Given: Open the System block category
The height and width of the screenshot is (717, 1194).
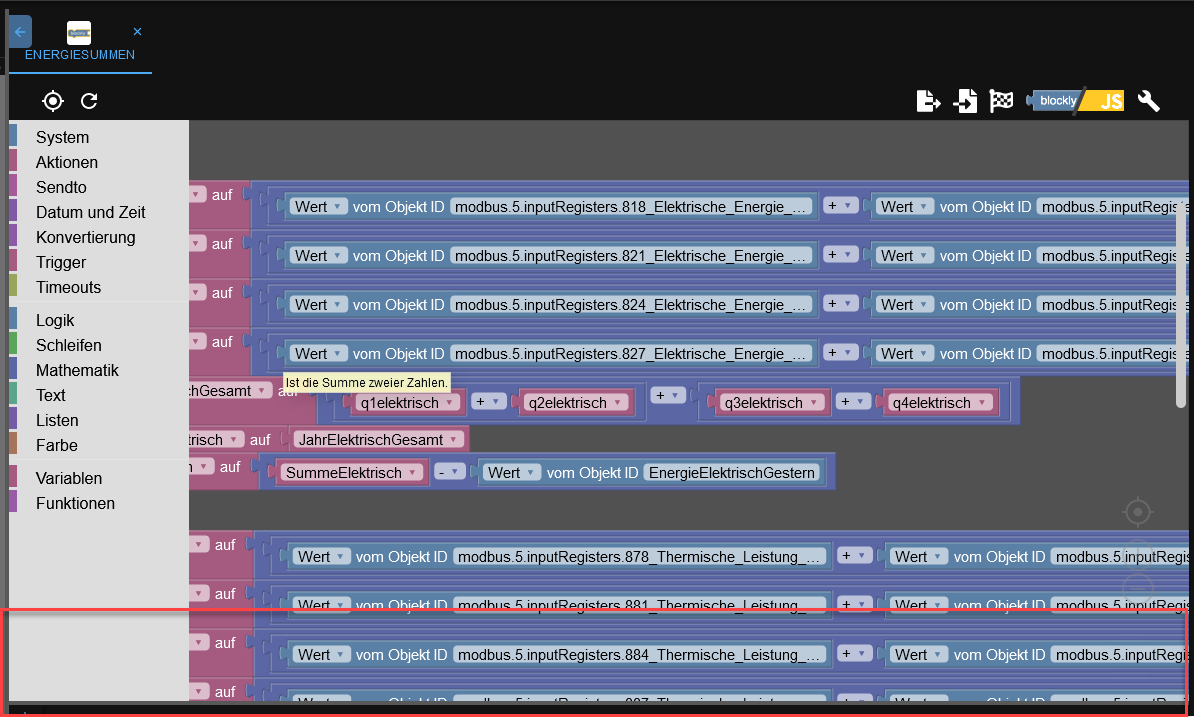Looking at the screenshot, I should (x=62, y=137).
